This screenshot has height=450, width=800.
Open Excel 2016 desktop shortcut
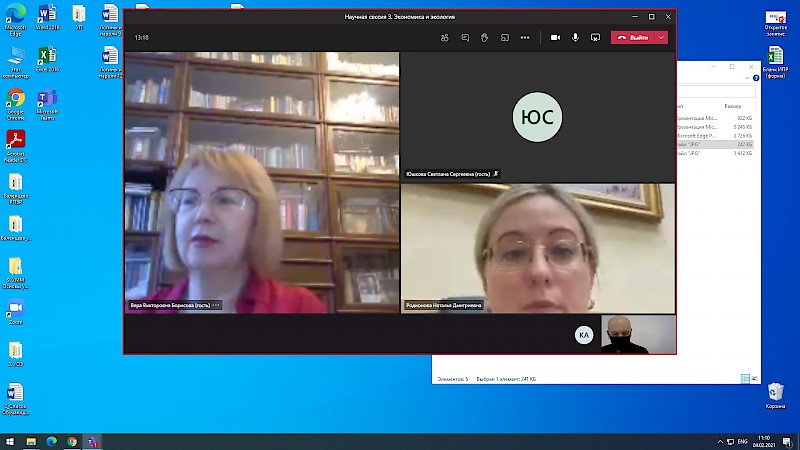47,57
